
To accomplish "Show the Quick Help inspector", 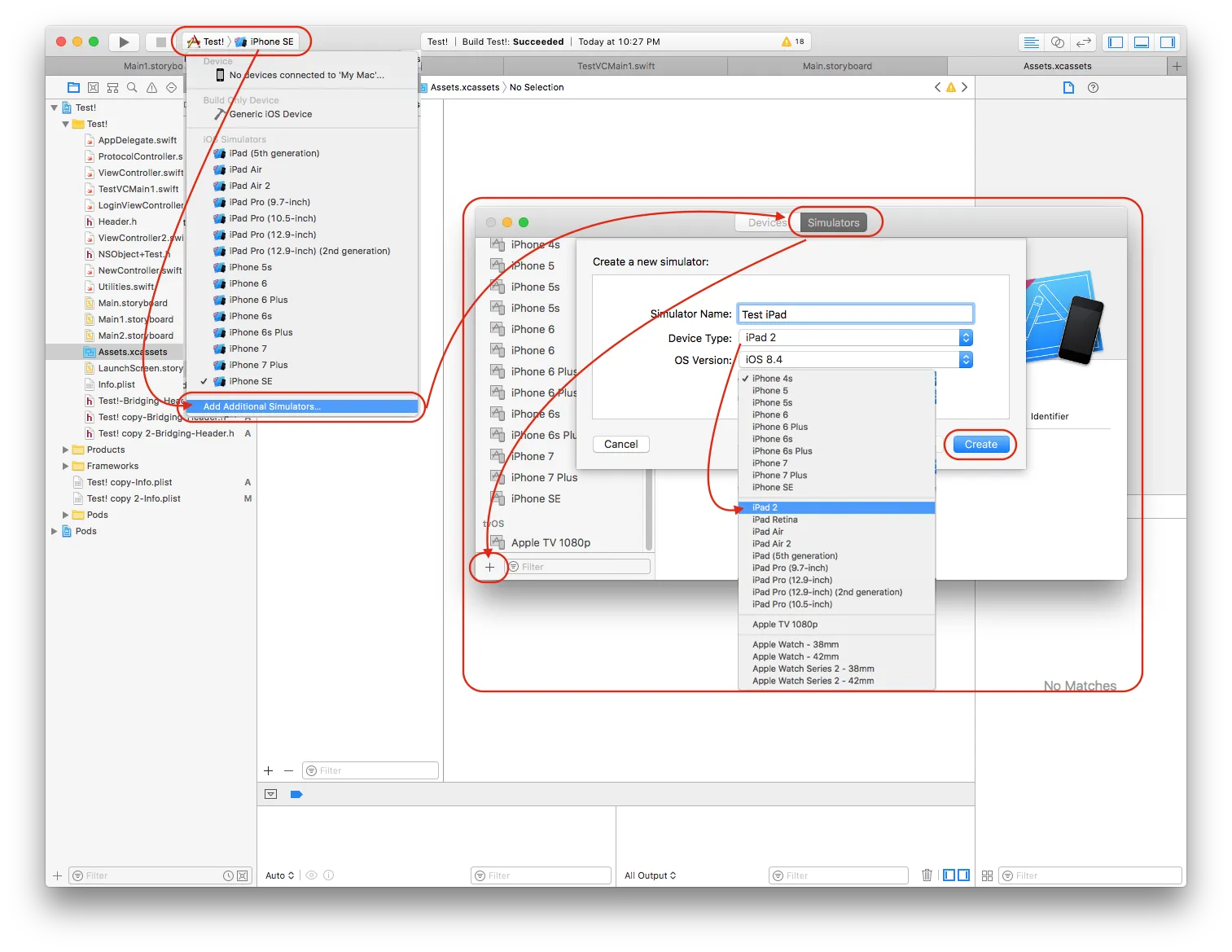I will click(1093, 87).
